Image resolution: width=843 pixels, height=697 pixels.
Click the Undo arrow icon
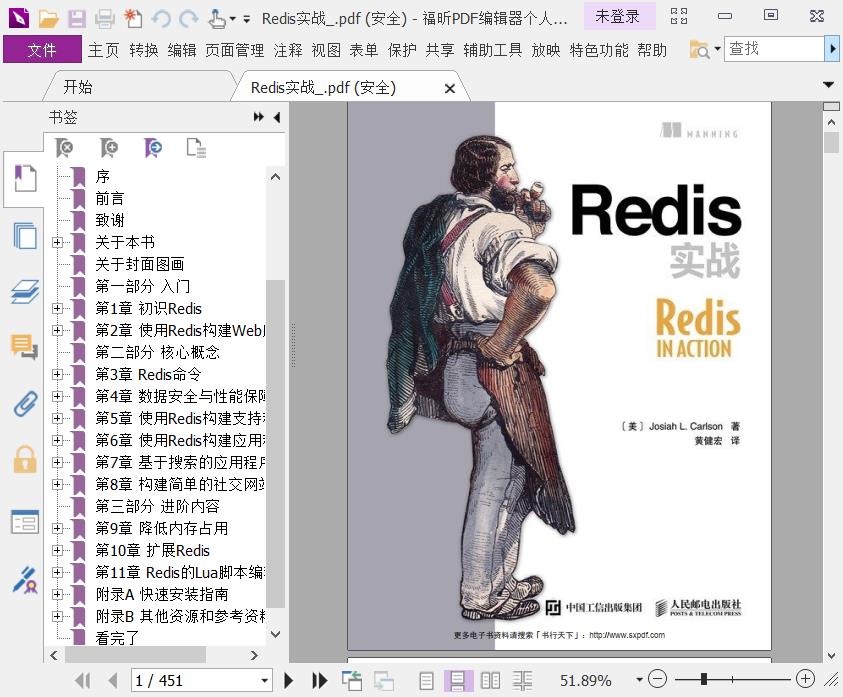[x=161, y=19]
